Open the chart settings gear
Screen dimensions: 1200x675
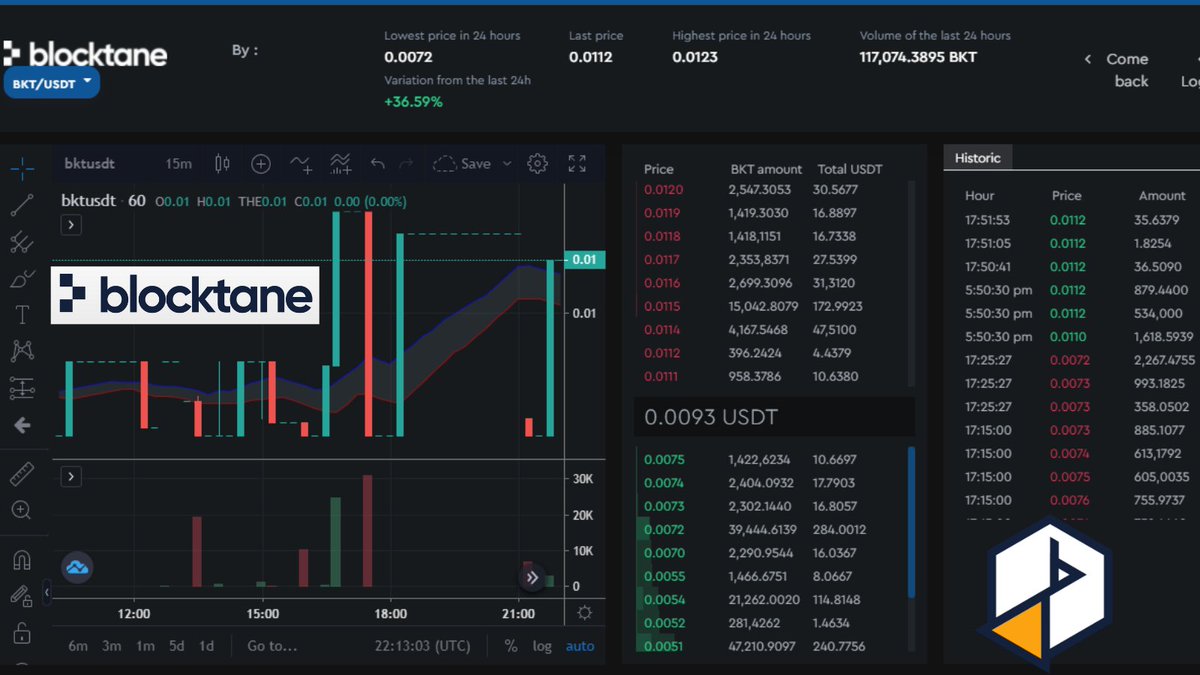[x=538, y=163]
